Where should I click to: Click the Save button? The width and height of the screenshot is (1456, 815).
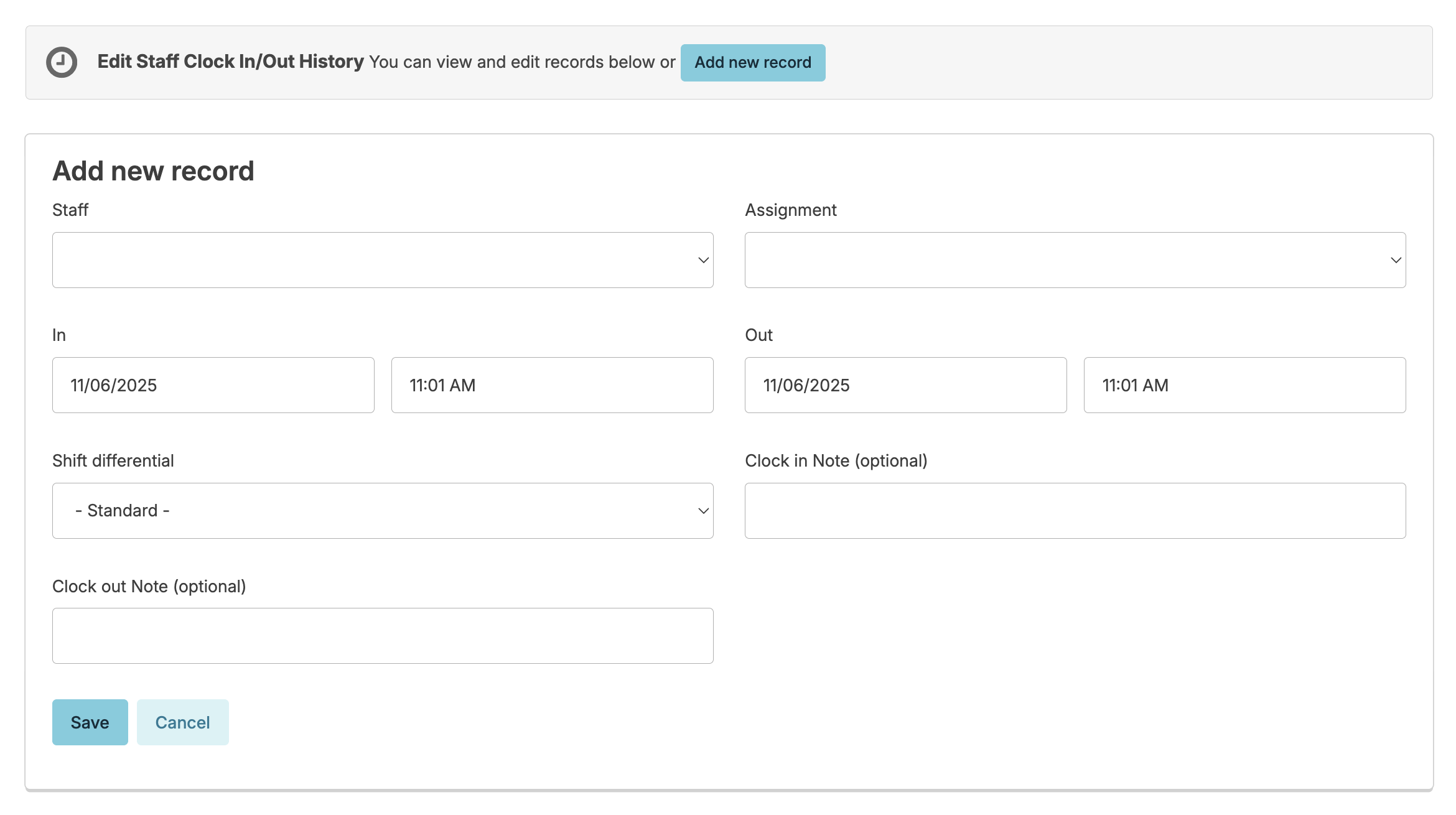click(x=90, y=722)
